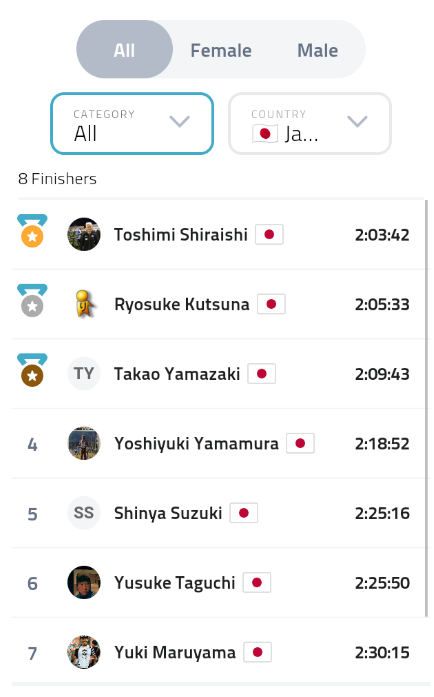434x697 pixels.
Task: Click the chevron arrow in the Country selector
Action: click(x=357, y=121)
